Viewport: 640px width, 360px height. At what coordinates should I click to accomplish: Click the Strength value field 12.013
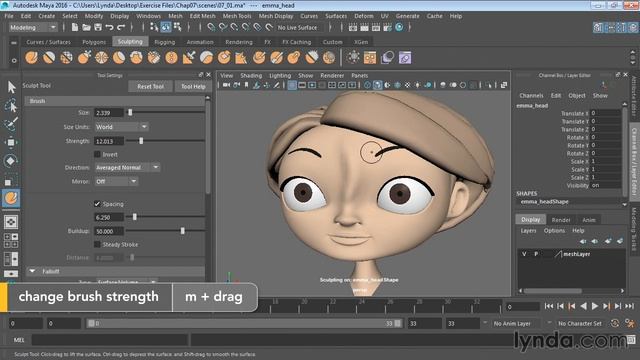pyautogui.click(x=109, y=141)
